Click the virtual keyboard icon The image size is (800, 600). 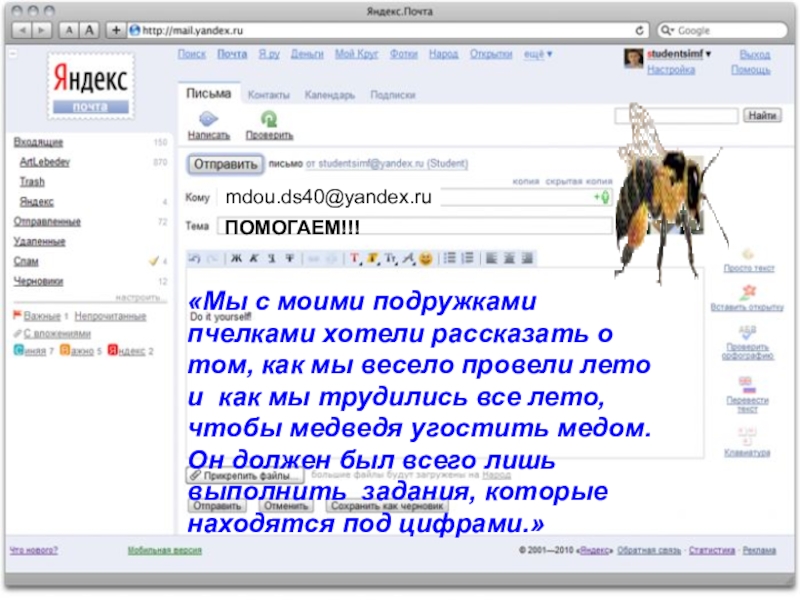[747, 436]
